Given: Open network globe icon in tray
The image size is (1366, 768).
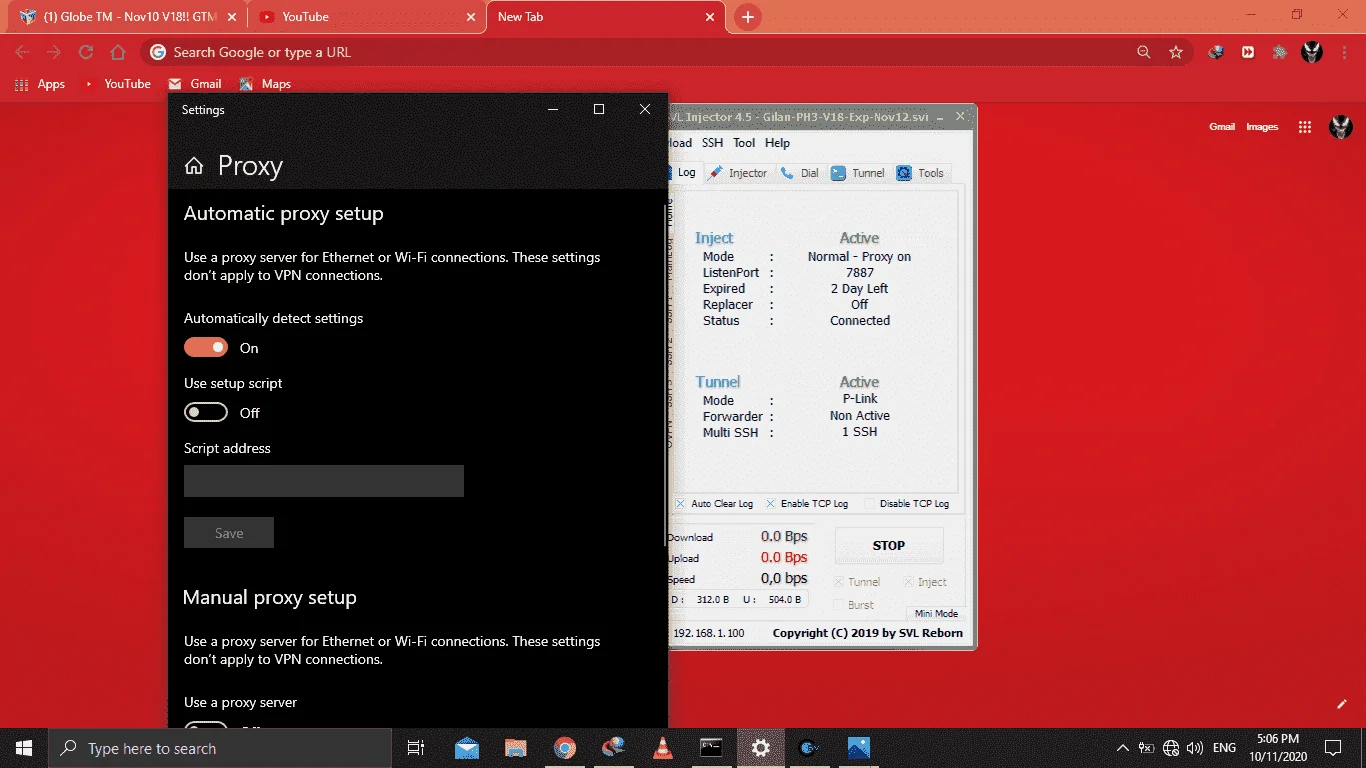Looking at the screenshot, I should [x=1171, y=748].
